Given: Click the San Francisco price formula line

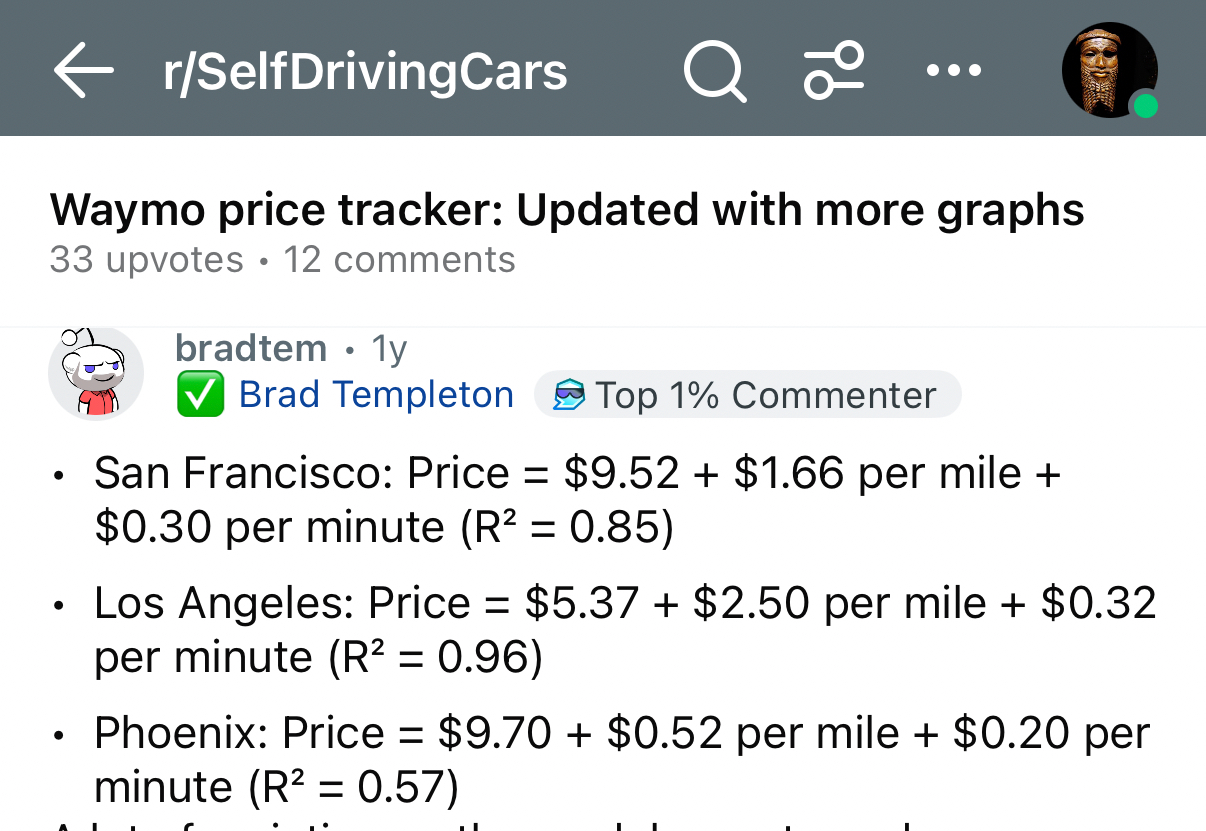Looking at the screenshot, I should [x=577, y=499].
